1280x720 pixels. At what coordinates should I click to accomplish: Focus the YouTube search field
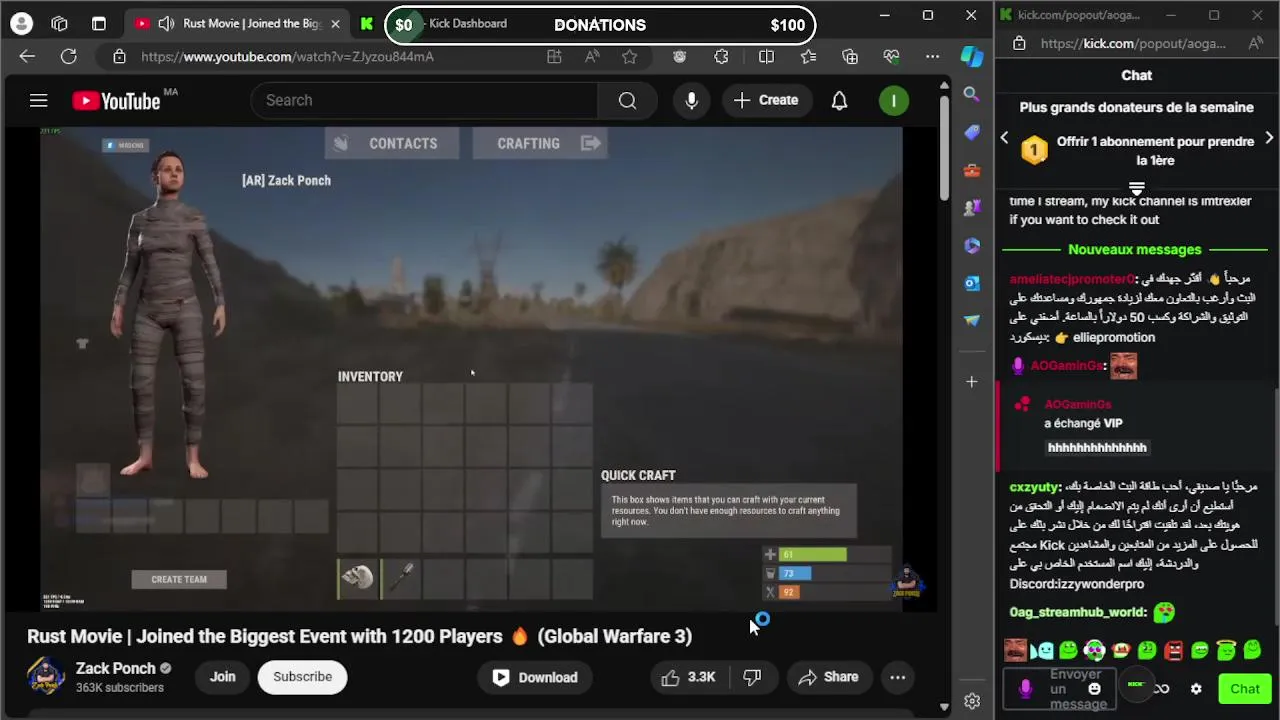(x=425, y=100)
